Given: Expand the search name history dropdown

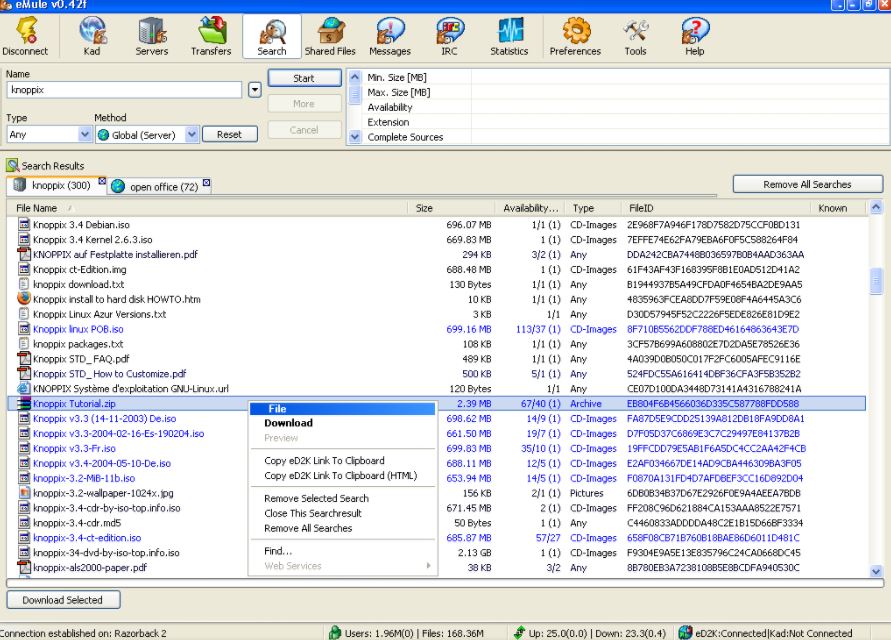Looking at the screenshot, I should click(x=254, y=90).
